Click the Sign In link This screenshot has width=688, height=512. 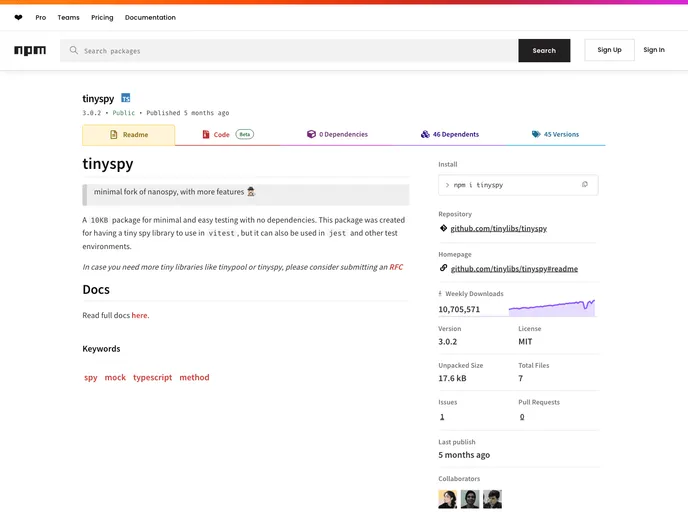[654, 50]
